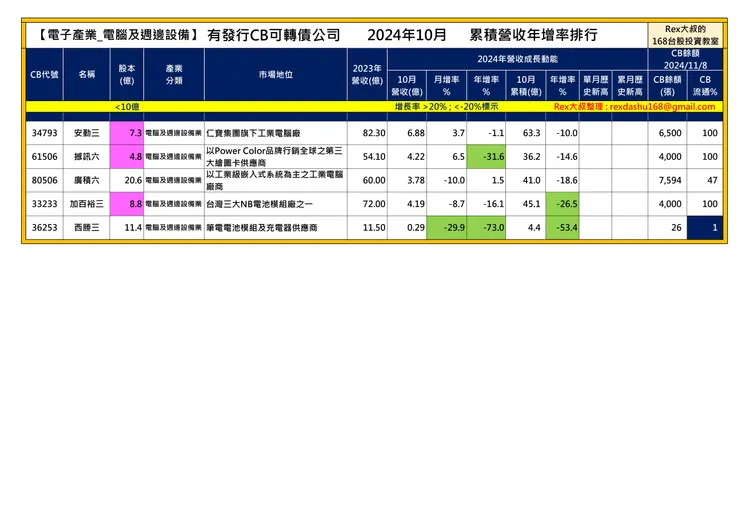740x523 pixels.
Task: Click the CB餘額(張) column header
Action: pyautogui.click(x=667, y=85)
